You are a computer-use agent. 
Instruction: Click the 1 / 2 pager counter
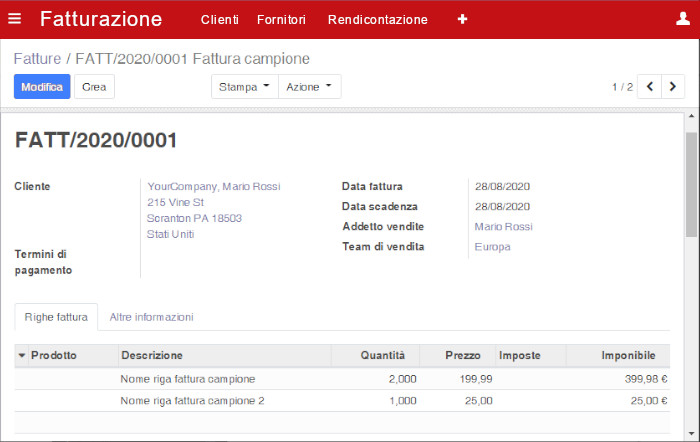[622, 87]
